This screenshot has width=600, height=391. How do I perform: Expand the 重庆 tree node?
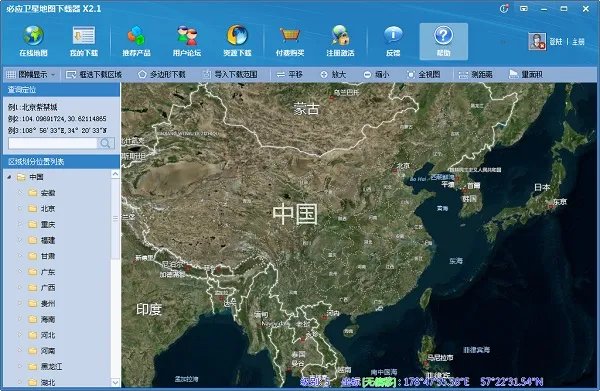(20, 224)
